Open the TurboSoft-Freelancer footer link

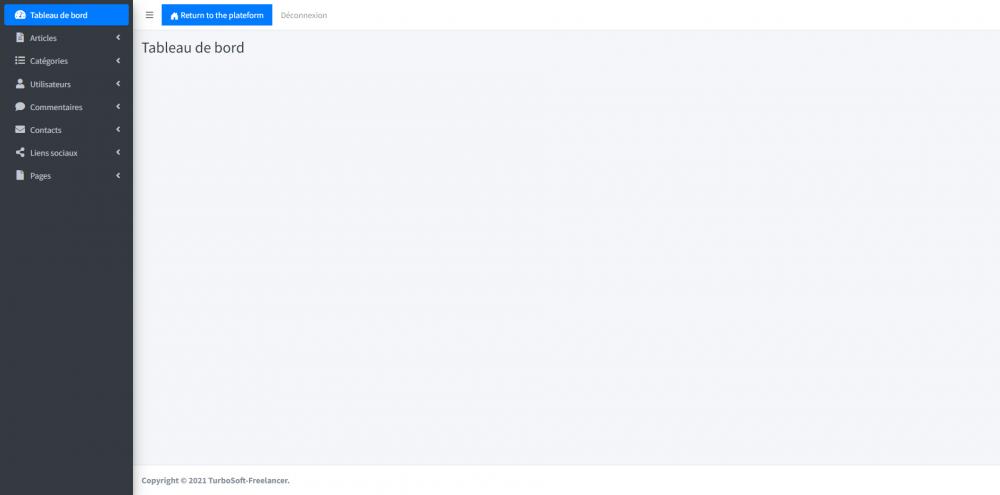pyautogui.click(x=248, y=480)
